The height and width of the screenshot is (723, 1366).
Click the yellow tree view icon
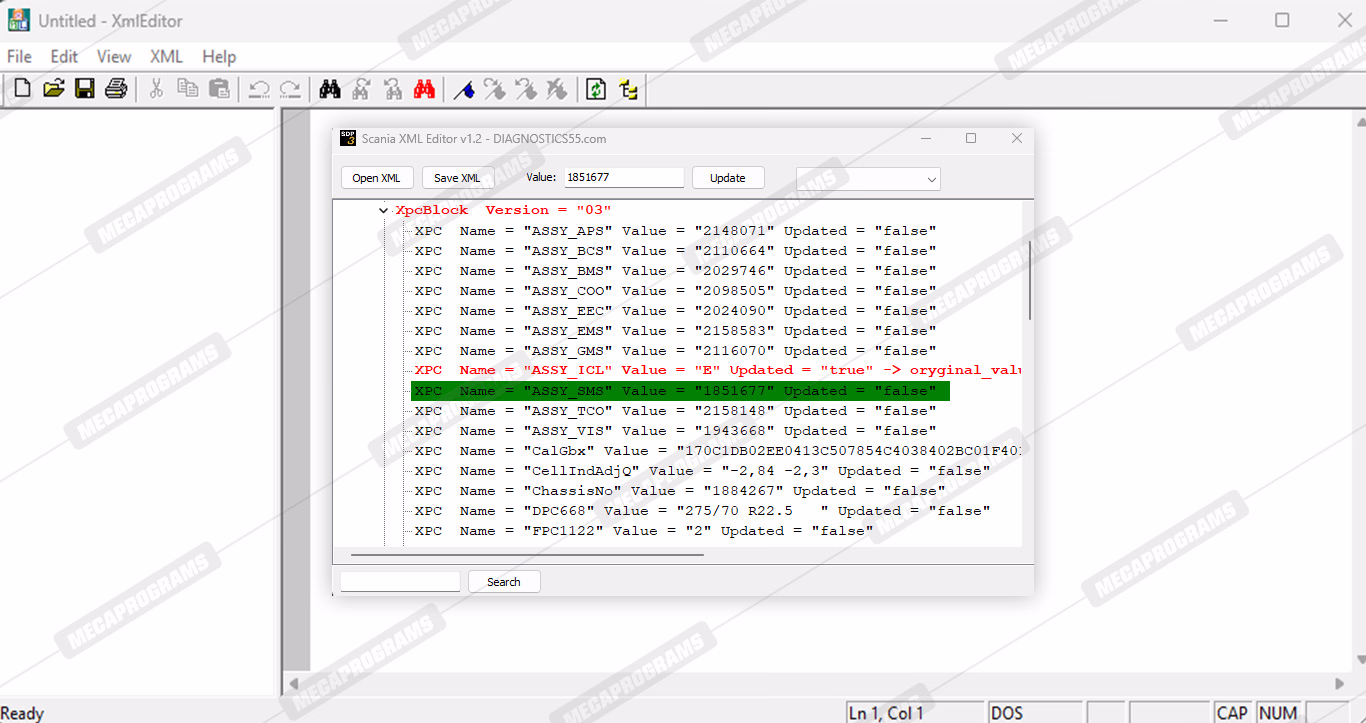click(x=628, y=89)
